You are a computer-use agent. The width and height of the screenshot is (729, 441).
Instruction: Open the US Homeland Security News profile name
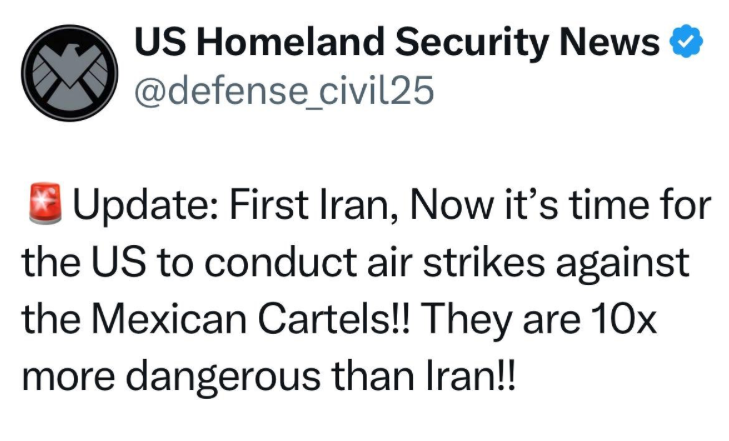397,42
